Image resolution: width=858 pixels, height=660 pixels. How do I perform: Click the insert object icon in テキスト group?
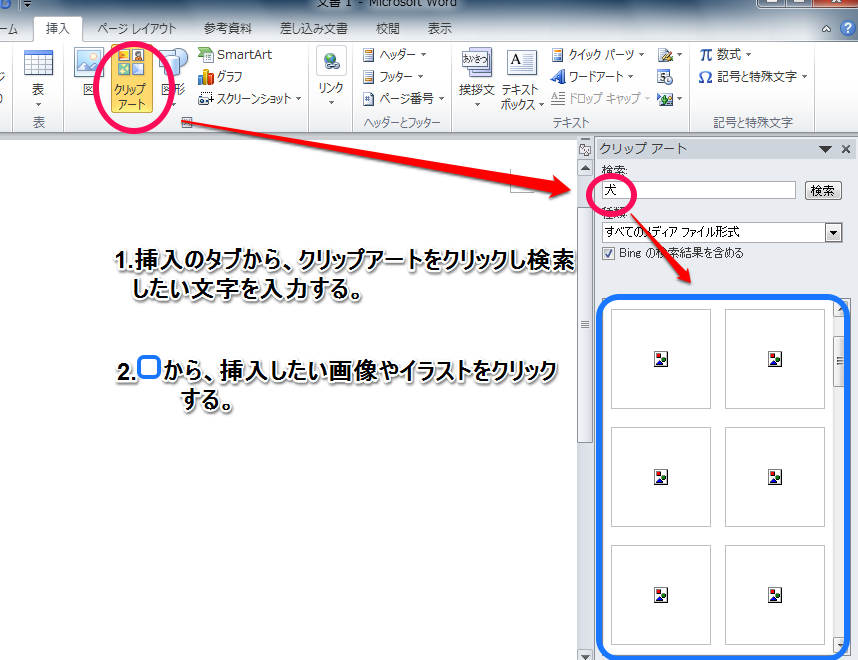pos(665,99)
